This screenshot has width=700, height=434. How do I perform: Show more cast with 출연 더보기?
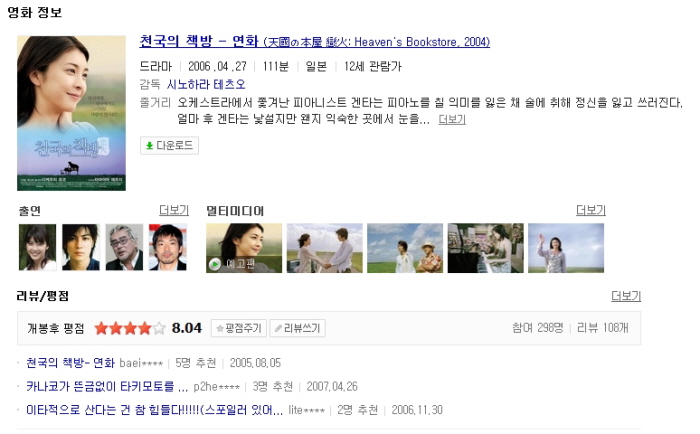pyautogui.click(x=174, y=210)
